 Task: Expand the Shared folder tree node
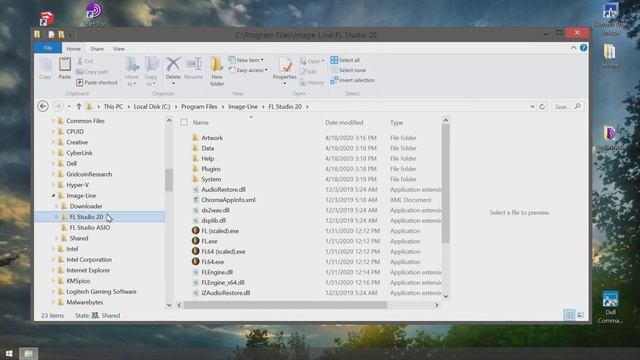coord(57,238)
